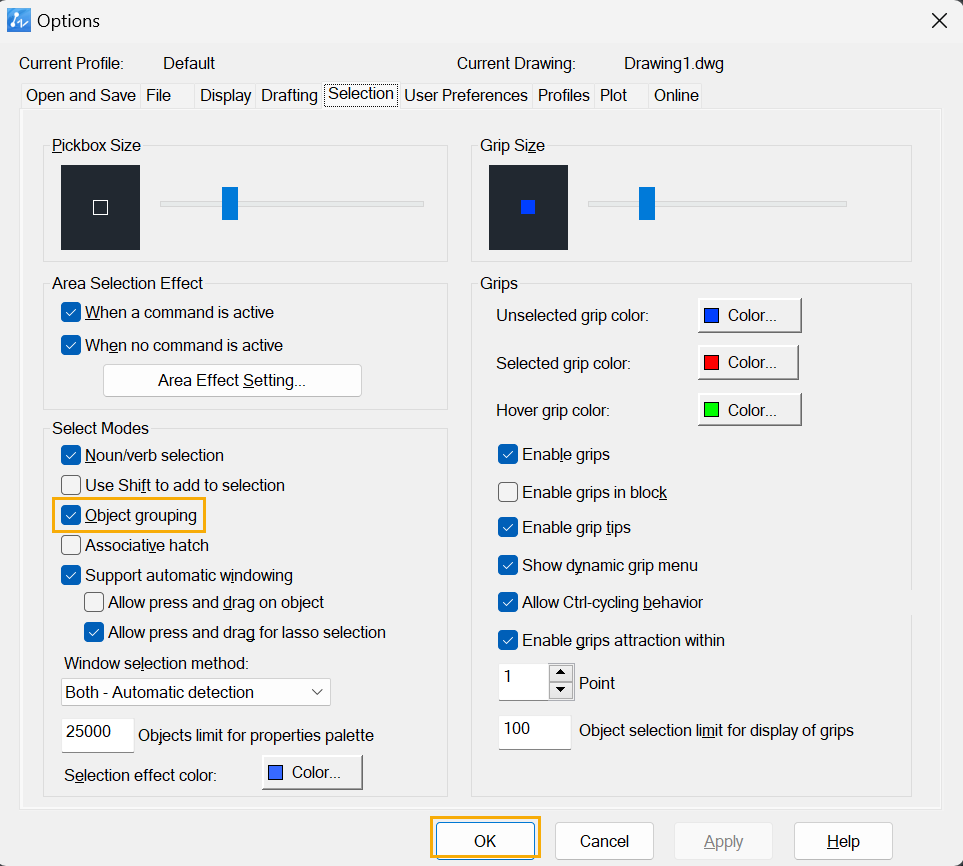
Task: Increase the grips attraction Point value
Action: (561, 673)
